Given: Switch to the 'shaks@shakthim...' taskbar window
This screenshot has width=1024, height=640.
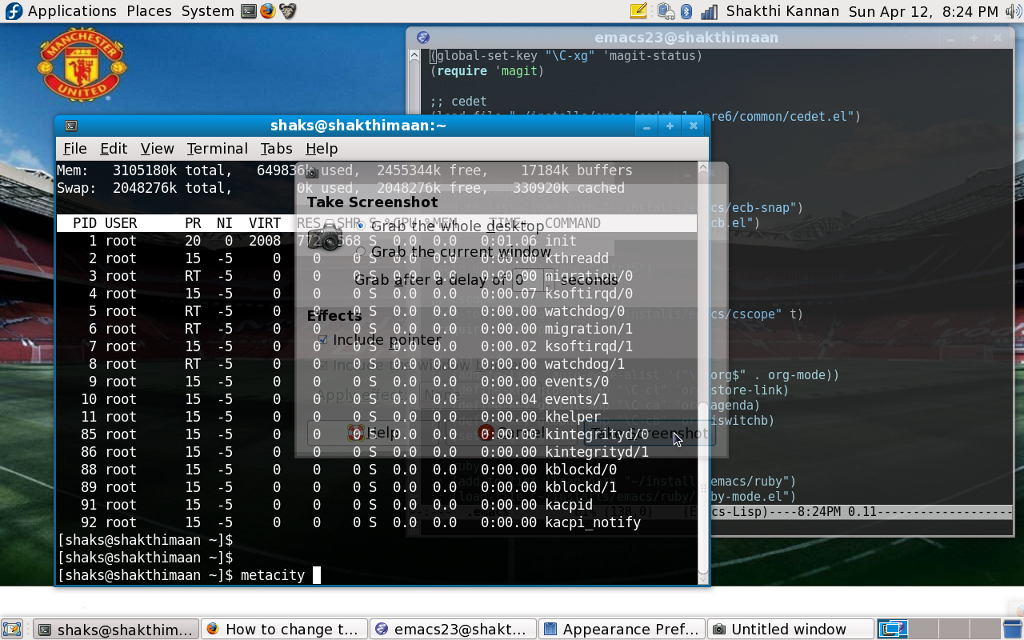Looking at the screenshot, I should (x=116, y=629).
